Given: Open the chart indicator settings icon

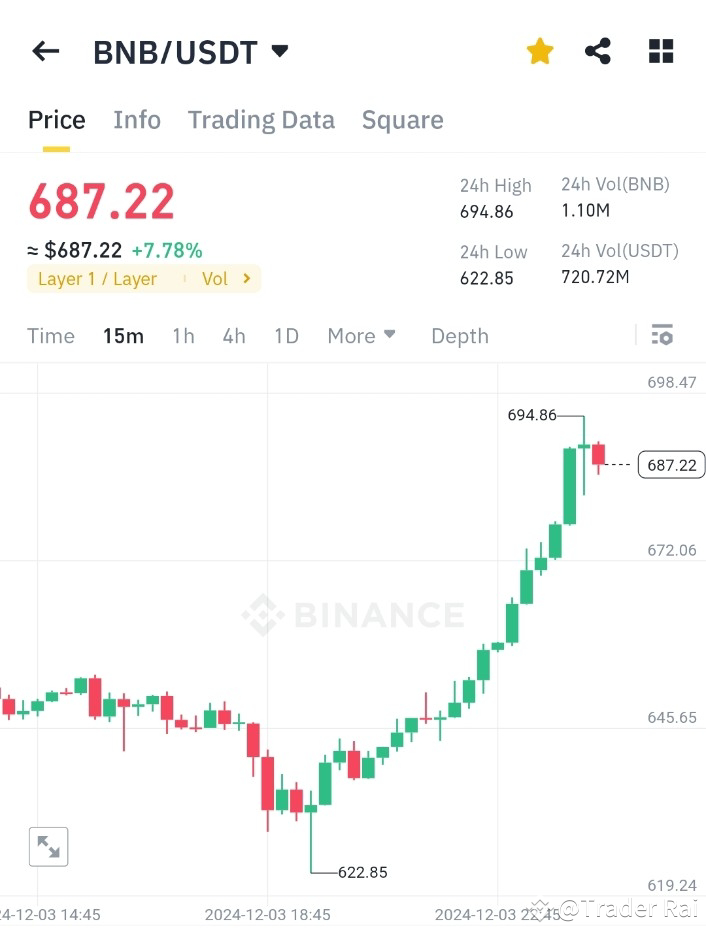Looking at the screenshot, I should pyautogui.click(x=662, y=335).
